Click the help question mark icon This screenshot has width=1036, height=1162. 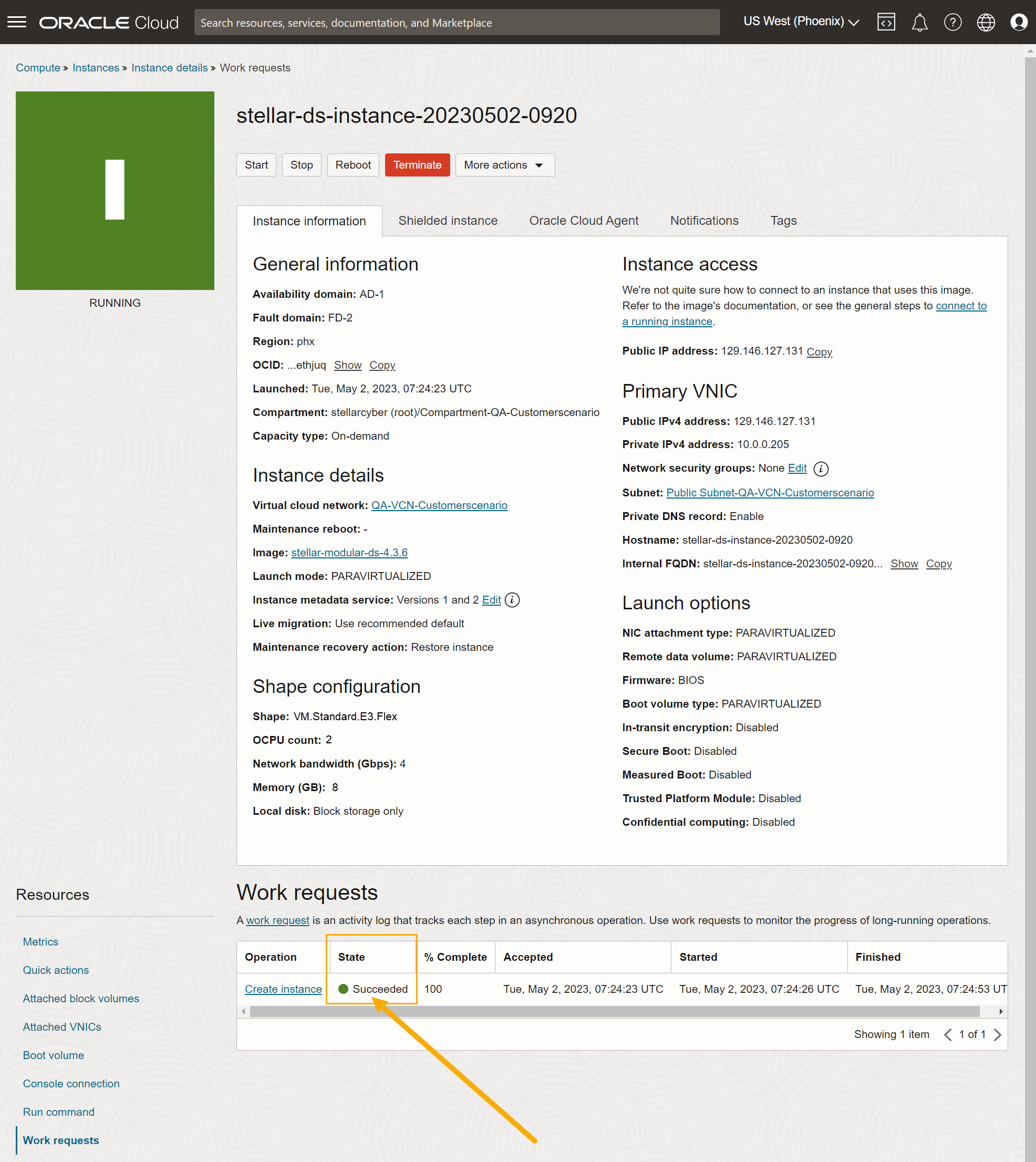952,22
